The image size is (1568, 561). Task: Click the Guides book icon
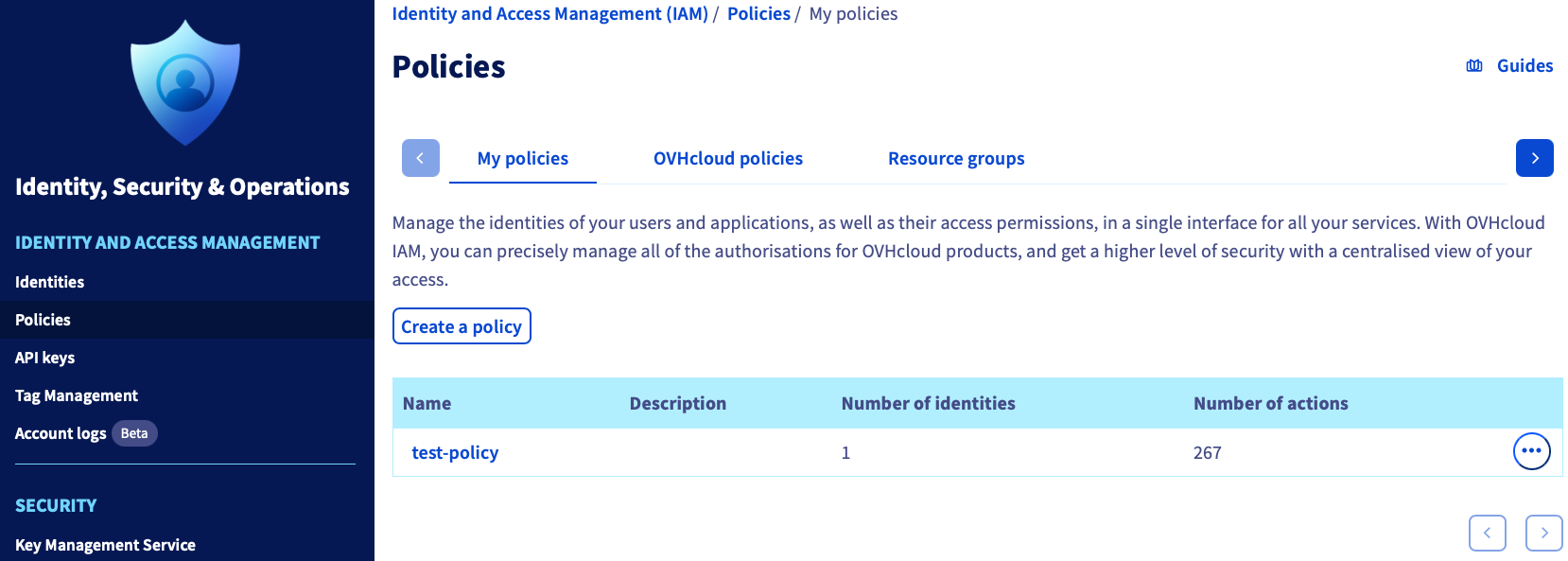[1474, 66]
